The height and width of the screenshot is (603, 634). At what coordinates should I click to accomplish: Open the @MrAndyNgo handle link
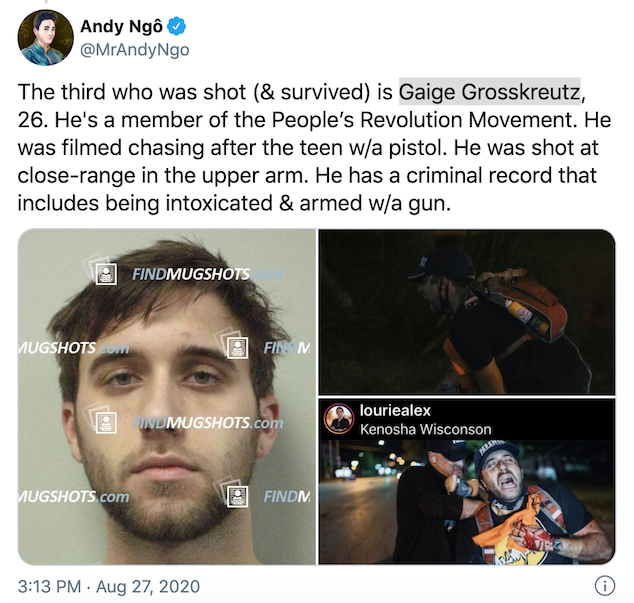[135, 50]
